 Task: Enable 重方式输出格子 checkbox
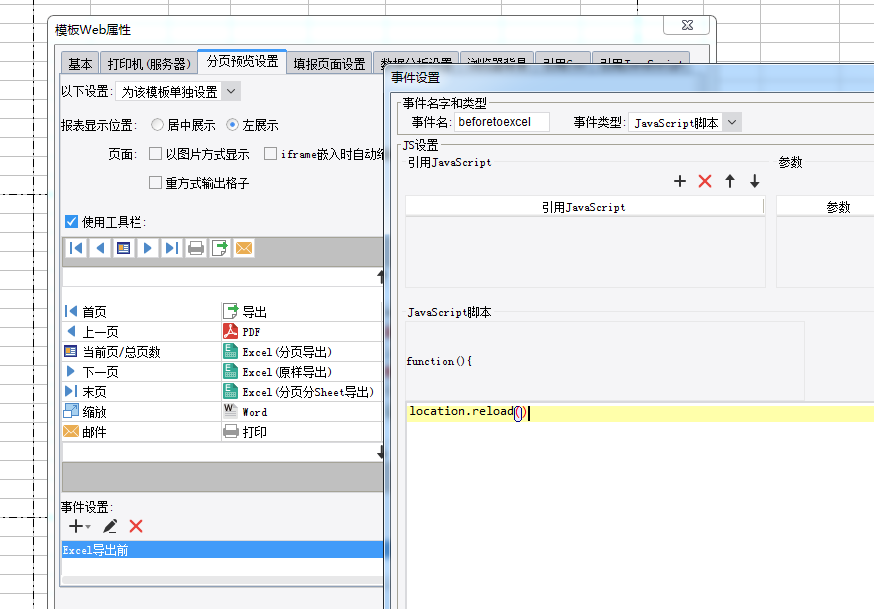(156, 183)
